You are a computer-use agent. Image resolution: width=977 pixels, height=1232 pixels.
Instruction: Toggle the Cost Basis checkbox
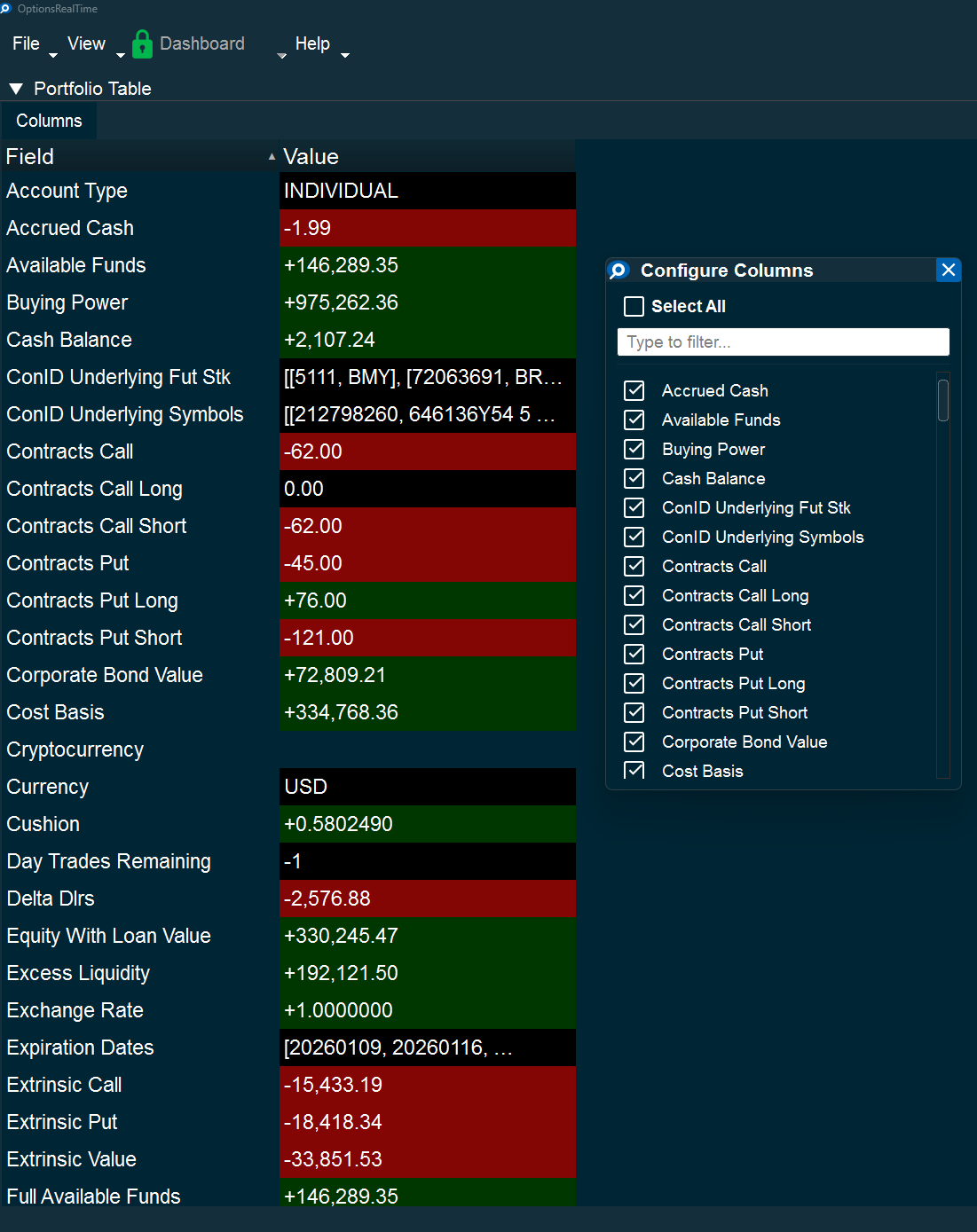coord(634,771)
